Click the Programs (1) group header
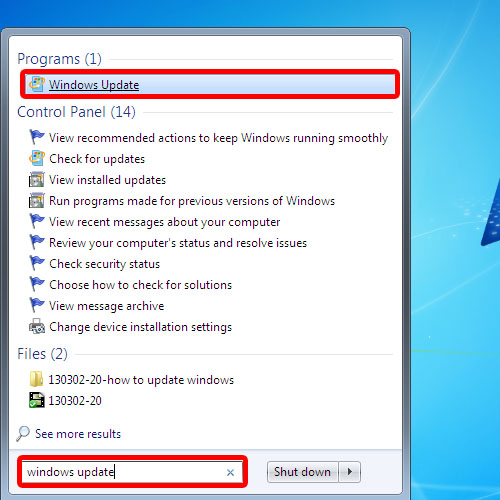Screen dimensions: 500x500 (59, 59)
